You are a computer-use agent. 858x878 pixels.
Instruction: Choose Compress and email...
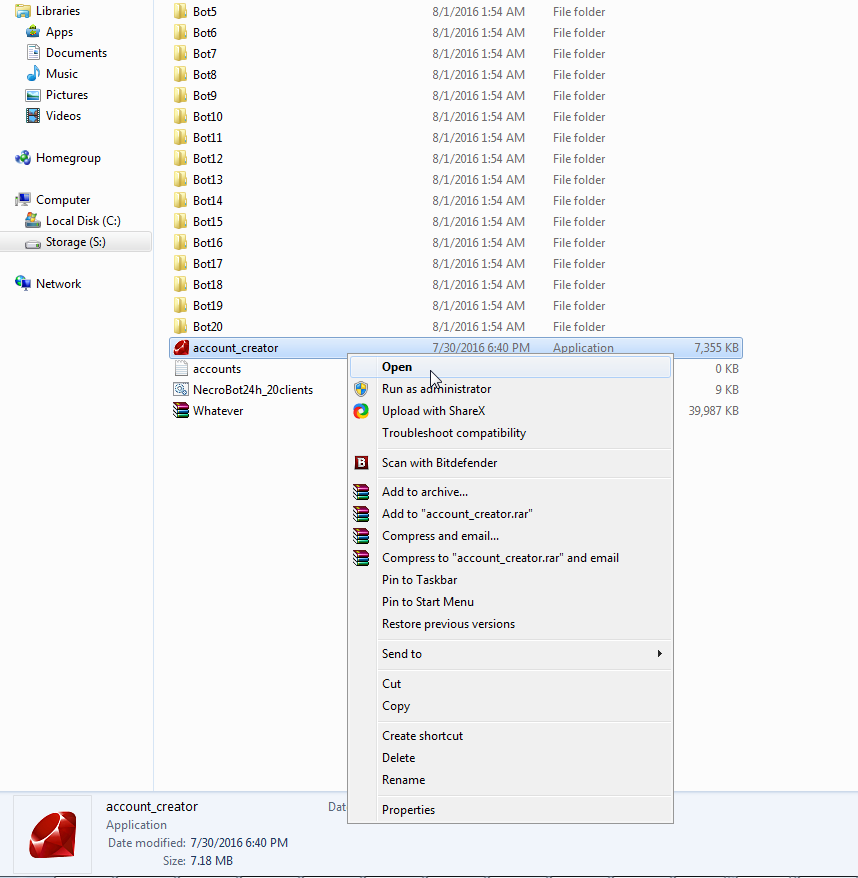(510, 536)
